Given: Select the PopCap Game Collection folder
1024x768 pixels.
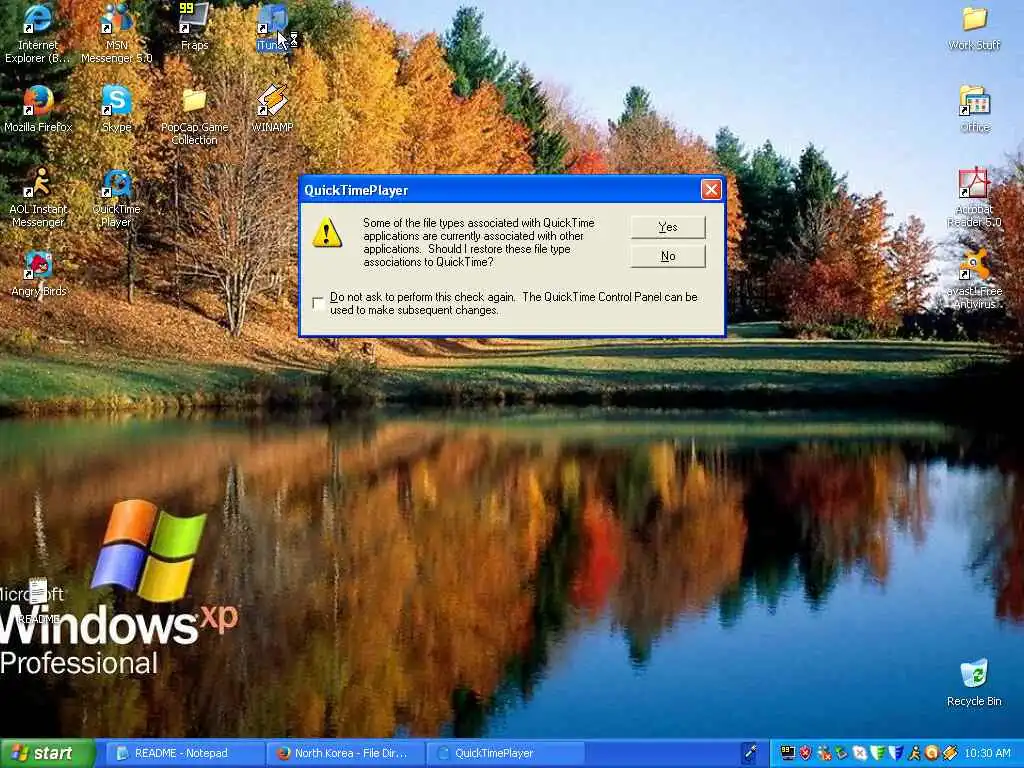Looking at the screenshot, I should [x=194, y=116].
